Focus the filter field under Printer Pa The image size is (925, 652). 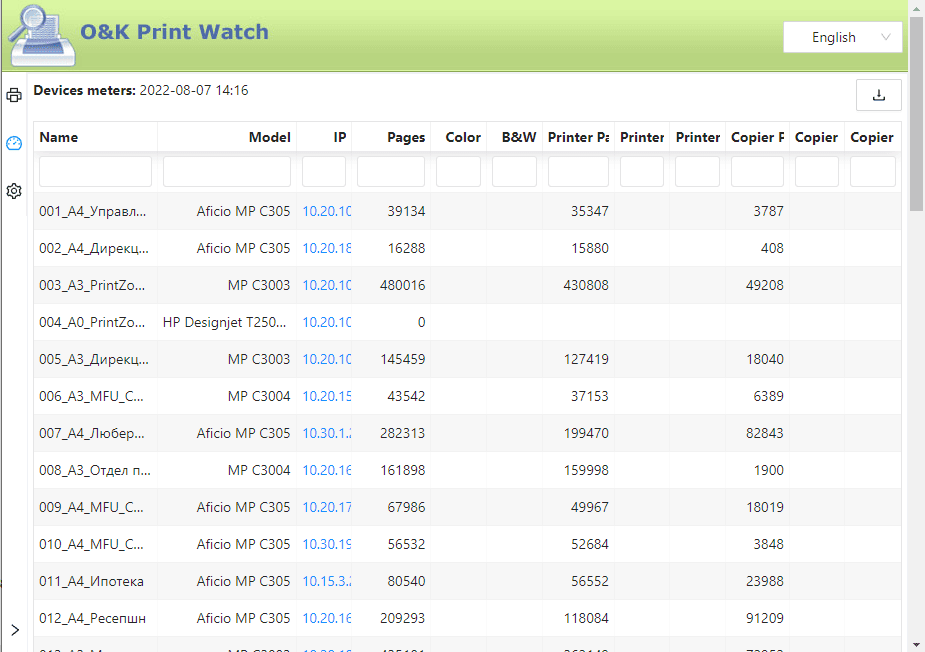(x=578, y=172)
